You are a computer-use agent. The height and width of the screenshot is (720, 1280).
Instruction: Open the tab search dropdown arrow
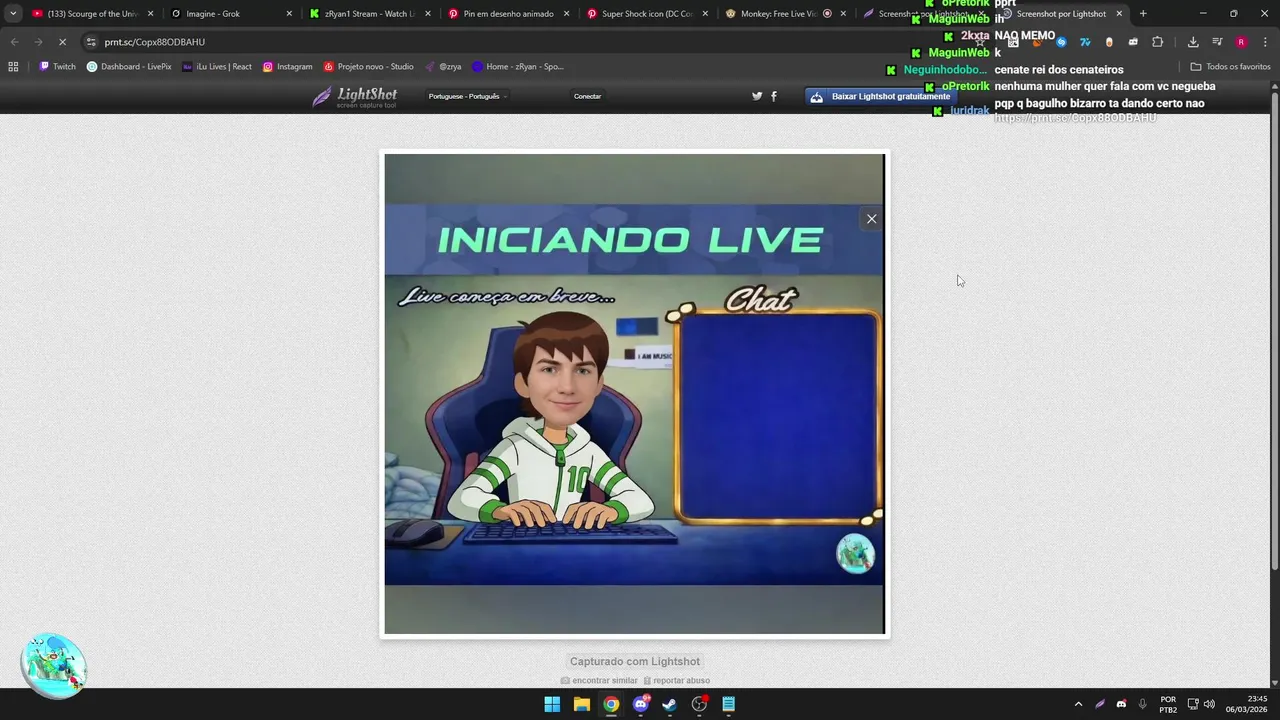[x=13, y=14]
